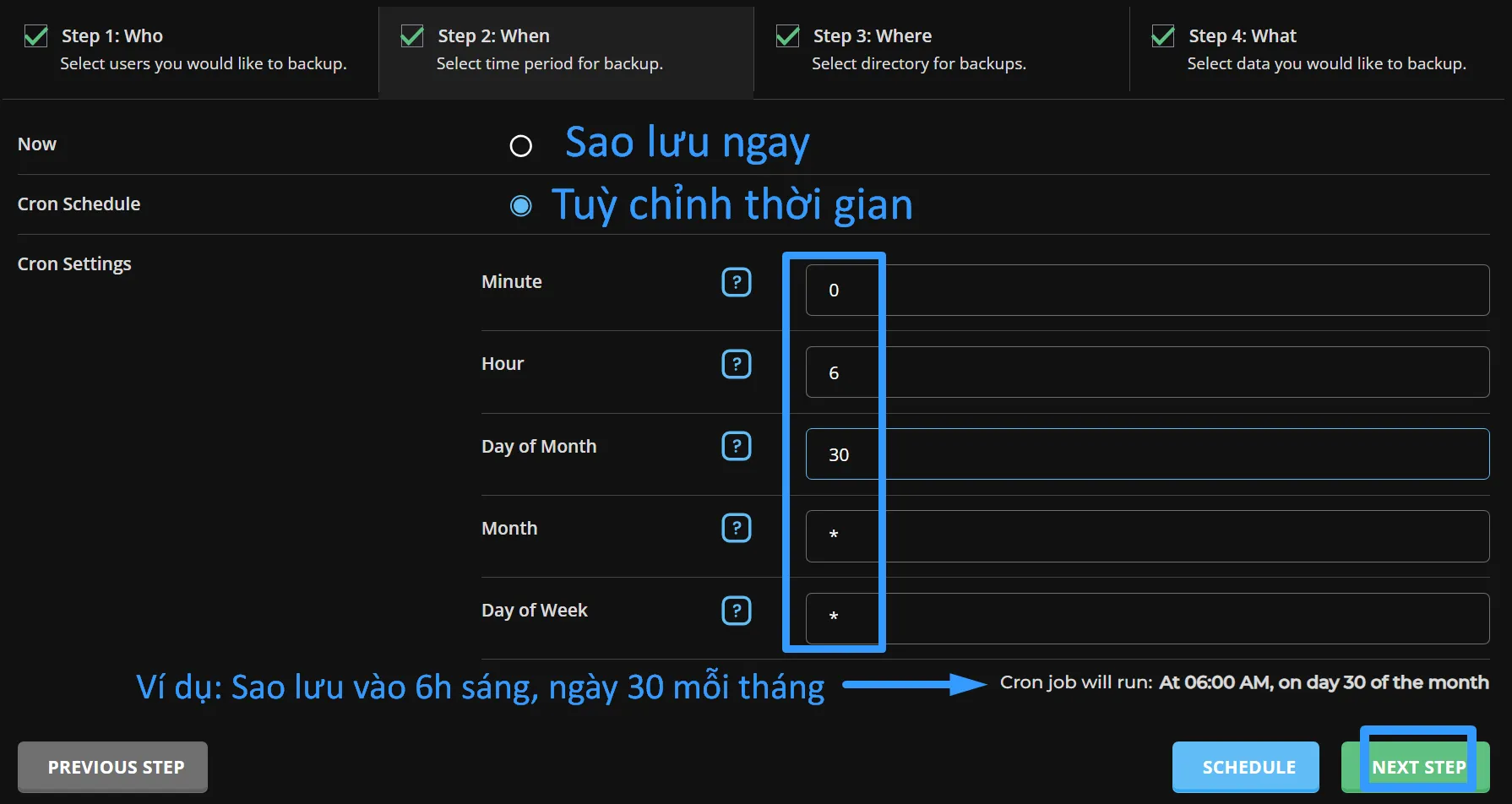The image size is (1512, 804).
Task: Click the Step 3: Where checkmark icon
Action: [787, 35]
